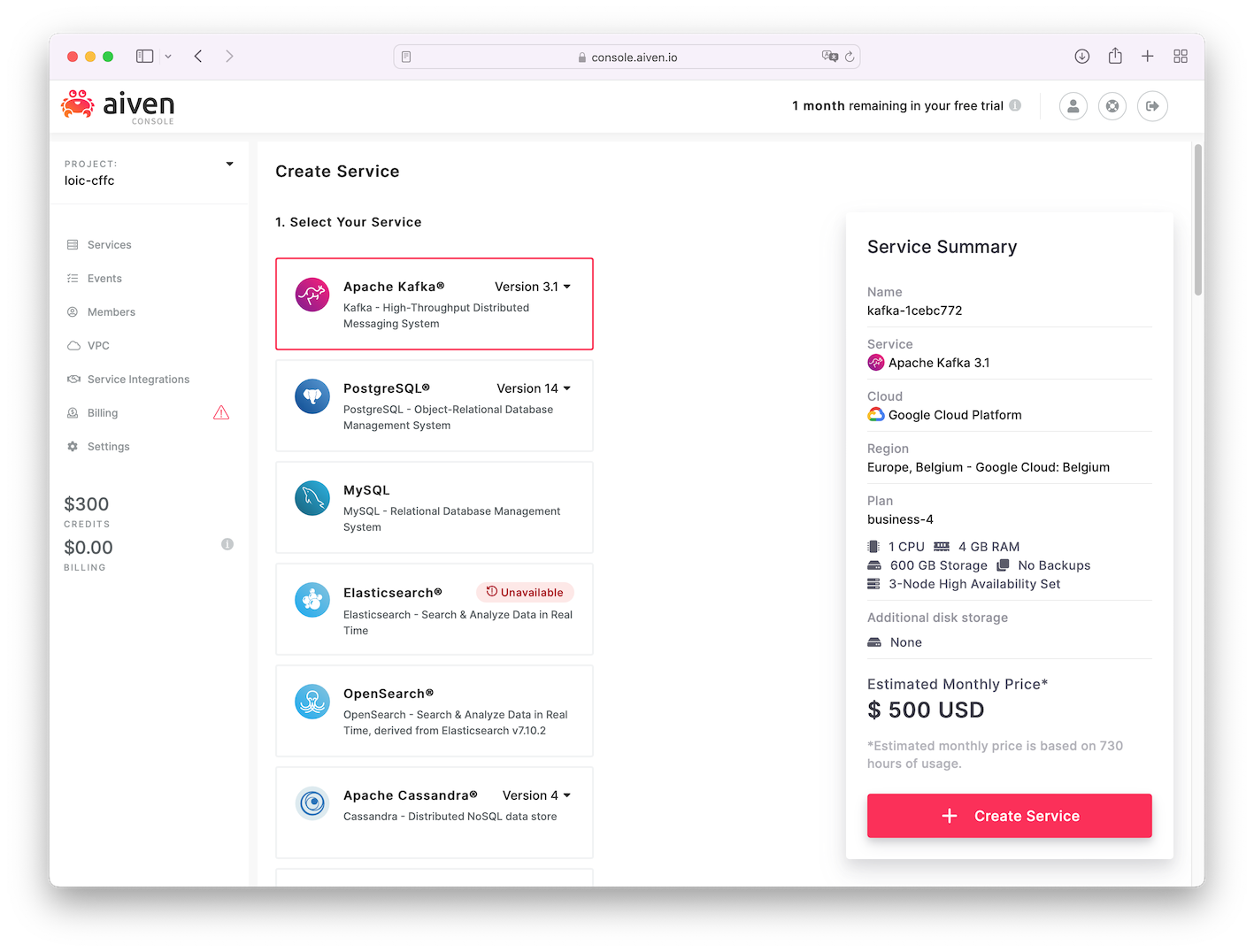Click the business-4 plan text
The image size is (1254, 952).
900,519
